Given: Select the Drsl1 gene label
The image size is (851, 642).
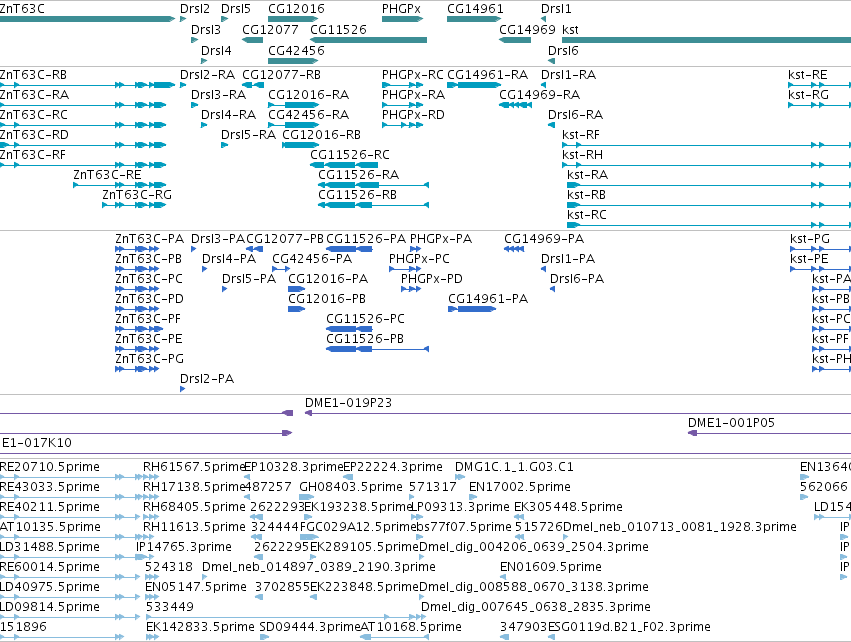Looking at the screenshot, I should click(x=556, y=9).
